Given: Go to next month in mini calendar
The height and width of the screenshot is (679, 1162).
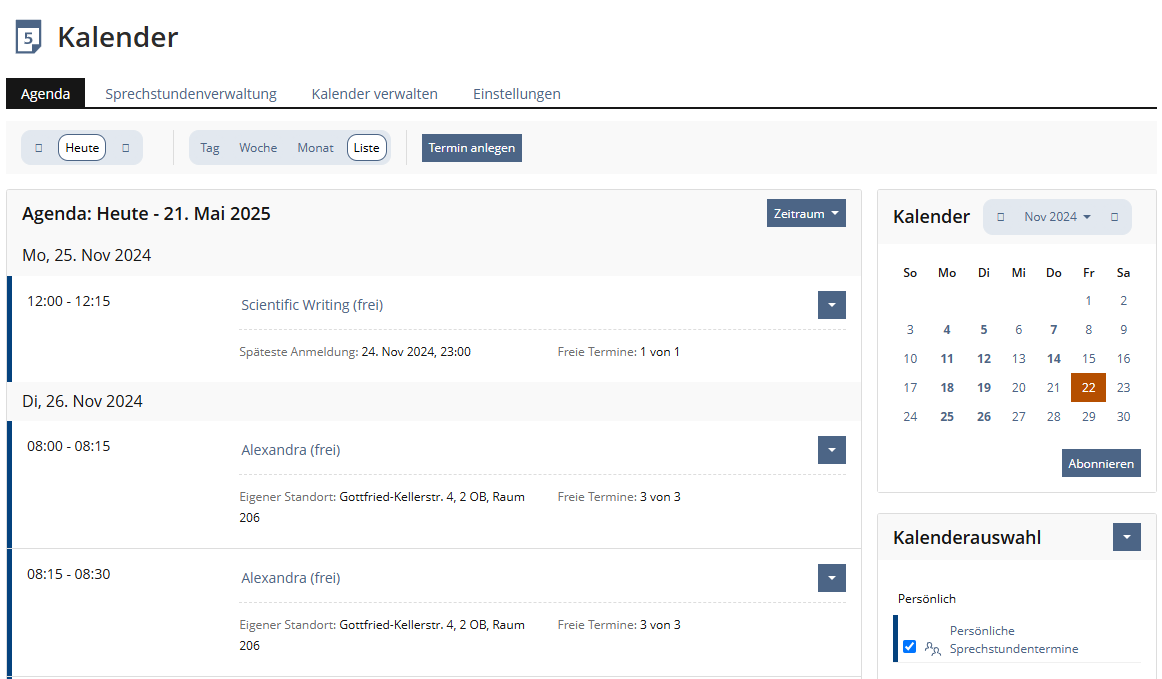Looking at the screenshot, I should (x=1115, y=217).
